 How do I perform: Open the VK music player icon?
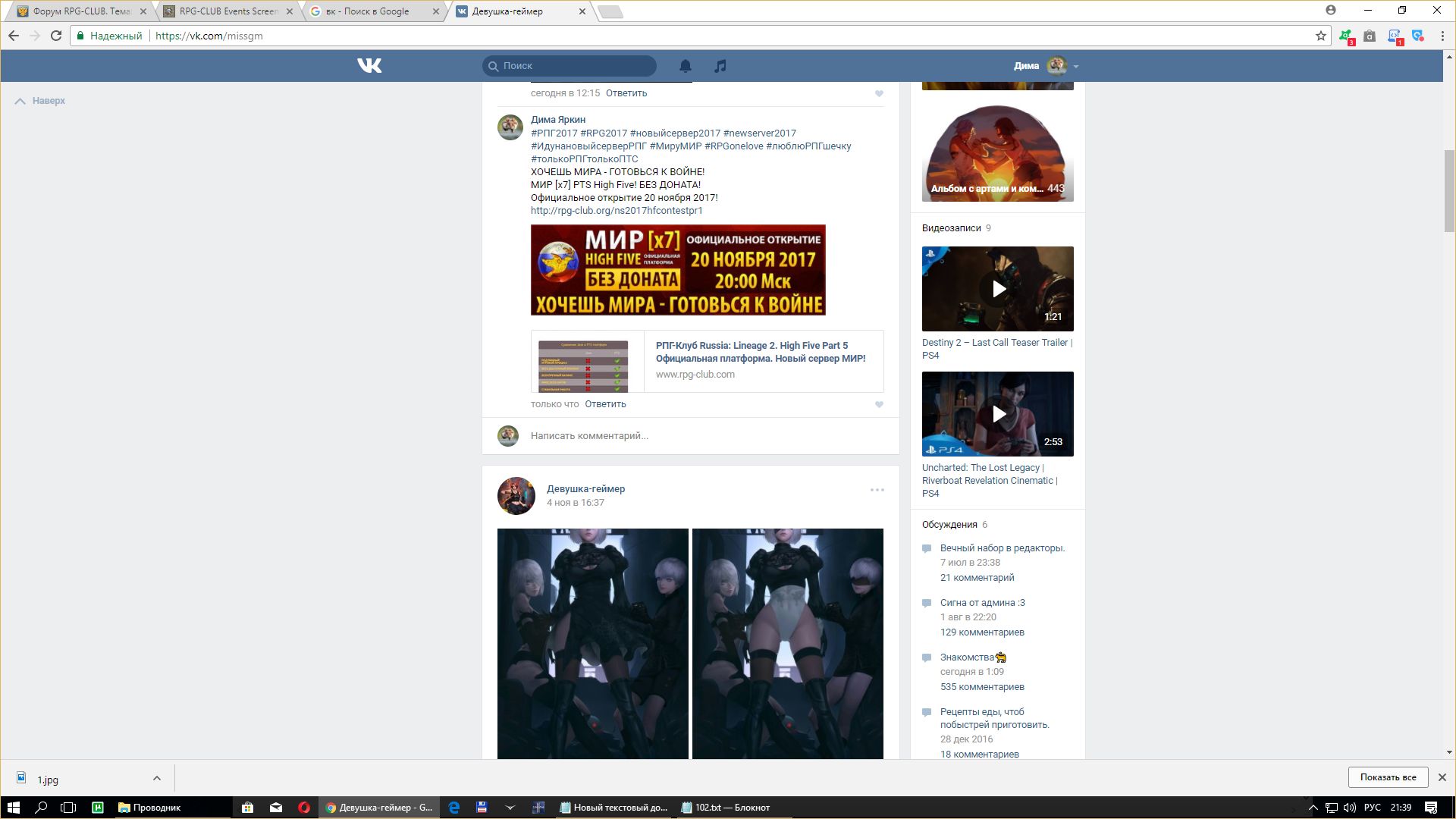[x=720, y=66]
